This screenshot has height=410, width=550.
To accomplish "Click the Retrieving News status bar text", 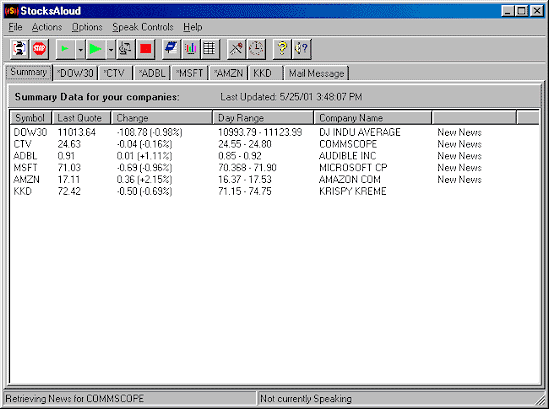I will tap(75, 399).
